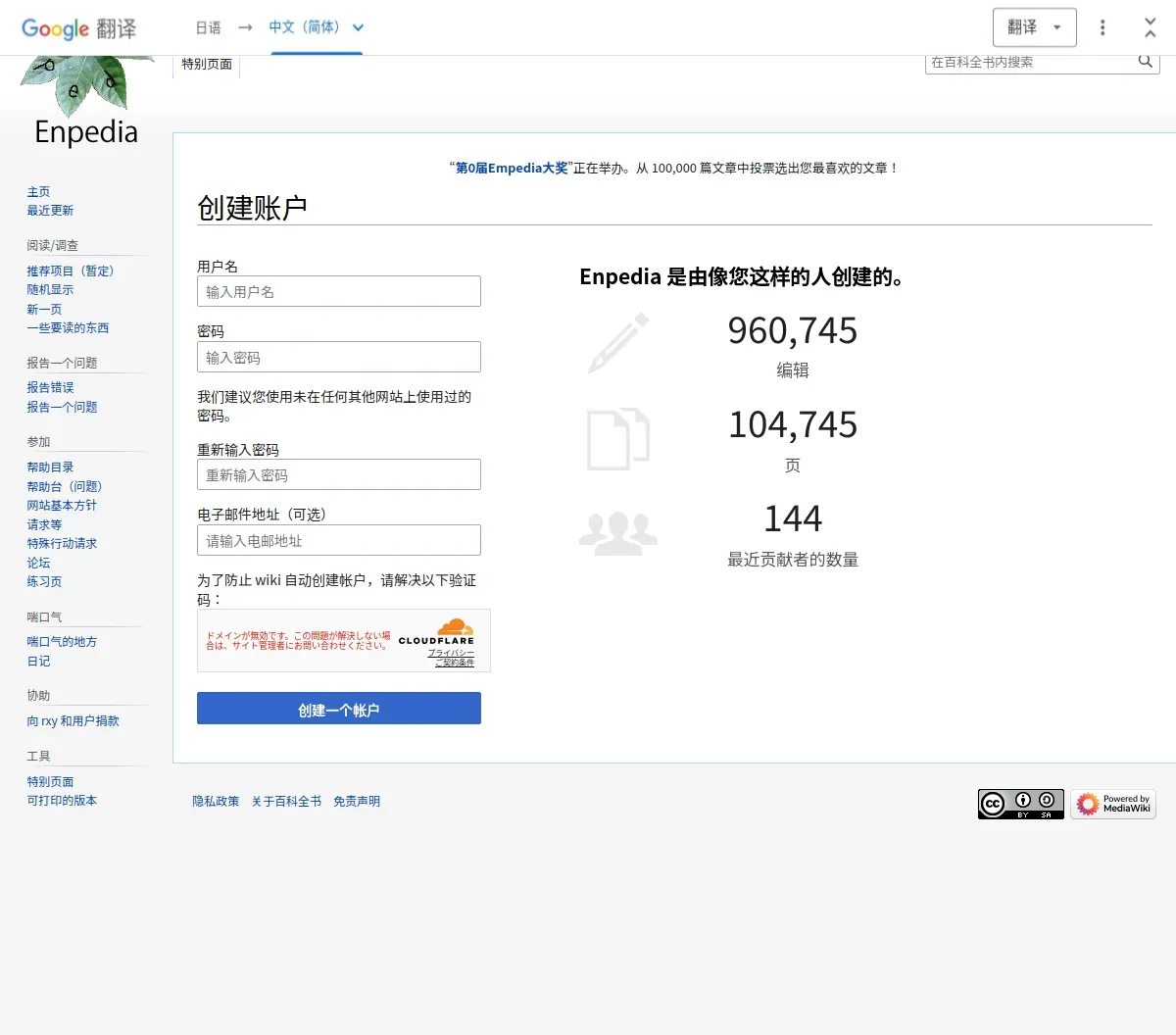Open 新一页 sidebar link
Image resolution: width=1176 pixels, height=1035 pixels.
(x=44, y=310)
